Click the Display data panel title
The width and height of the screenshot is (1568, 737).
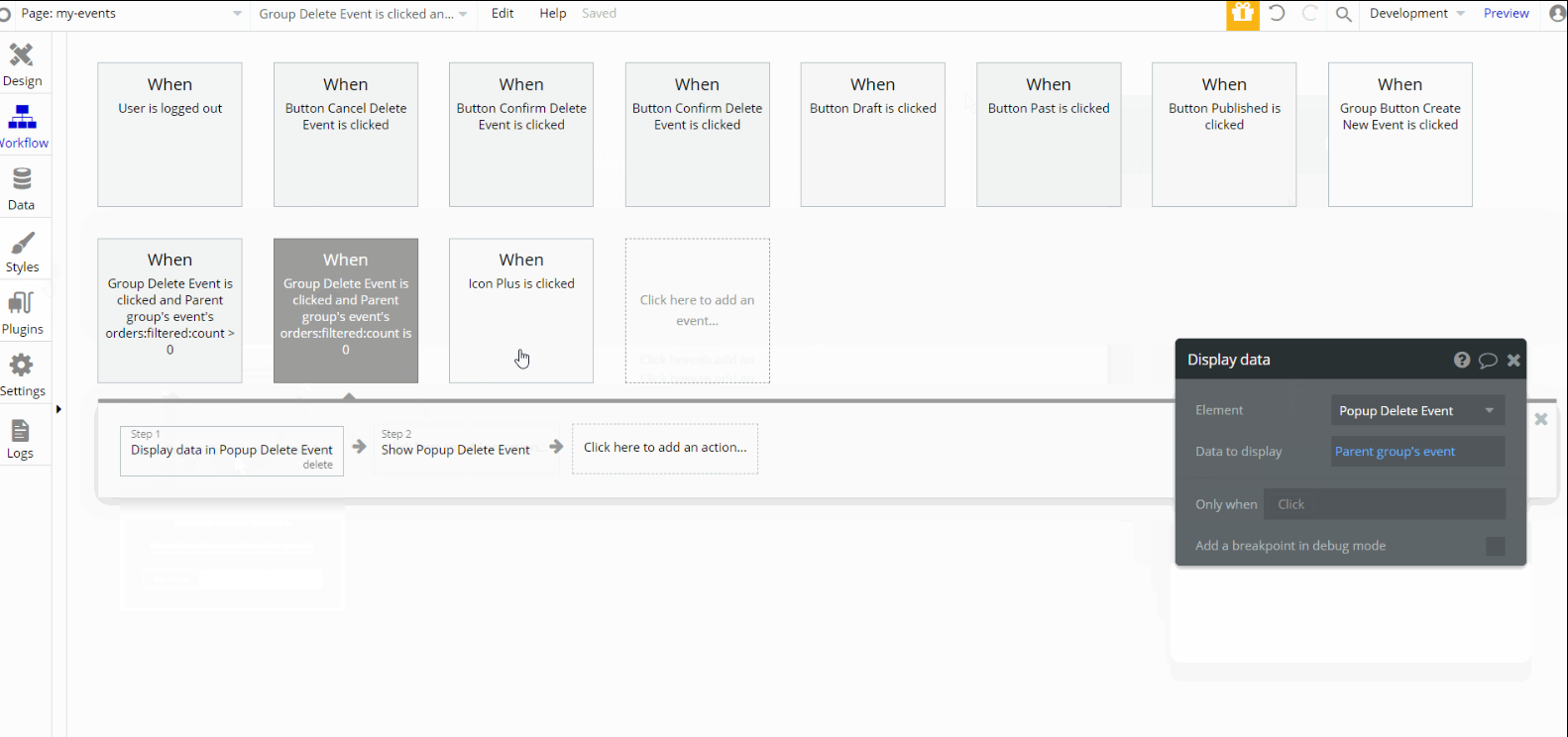tap(1229, 360)
